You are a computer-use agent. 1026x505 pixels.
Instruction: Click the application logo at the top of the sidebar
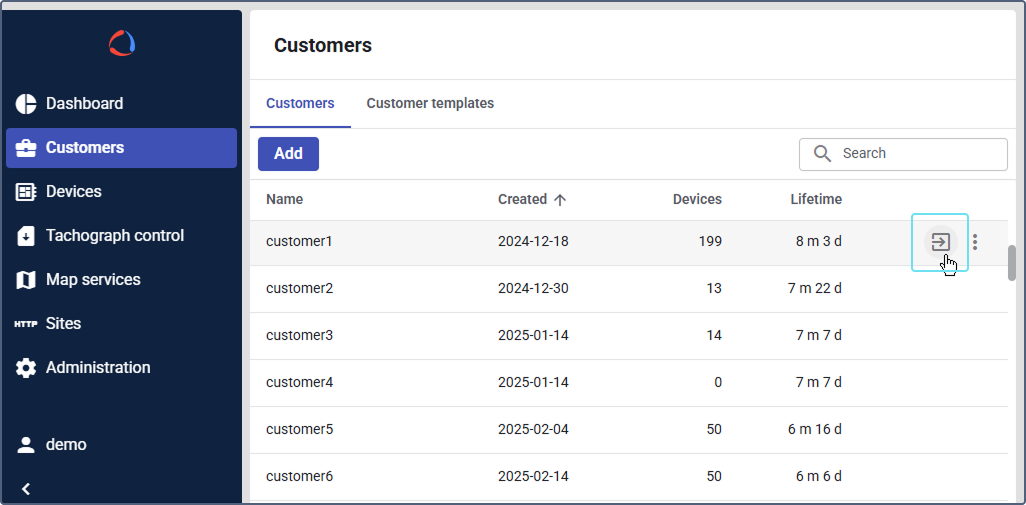pos(122,43)
